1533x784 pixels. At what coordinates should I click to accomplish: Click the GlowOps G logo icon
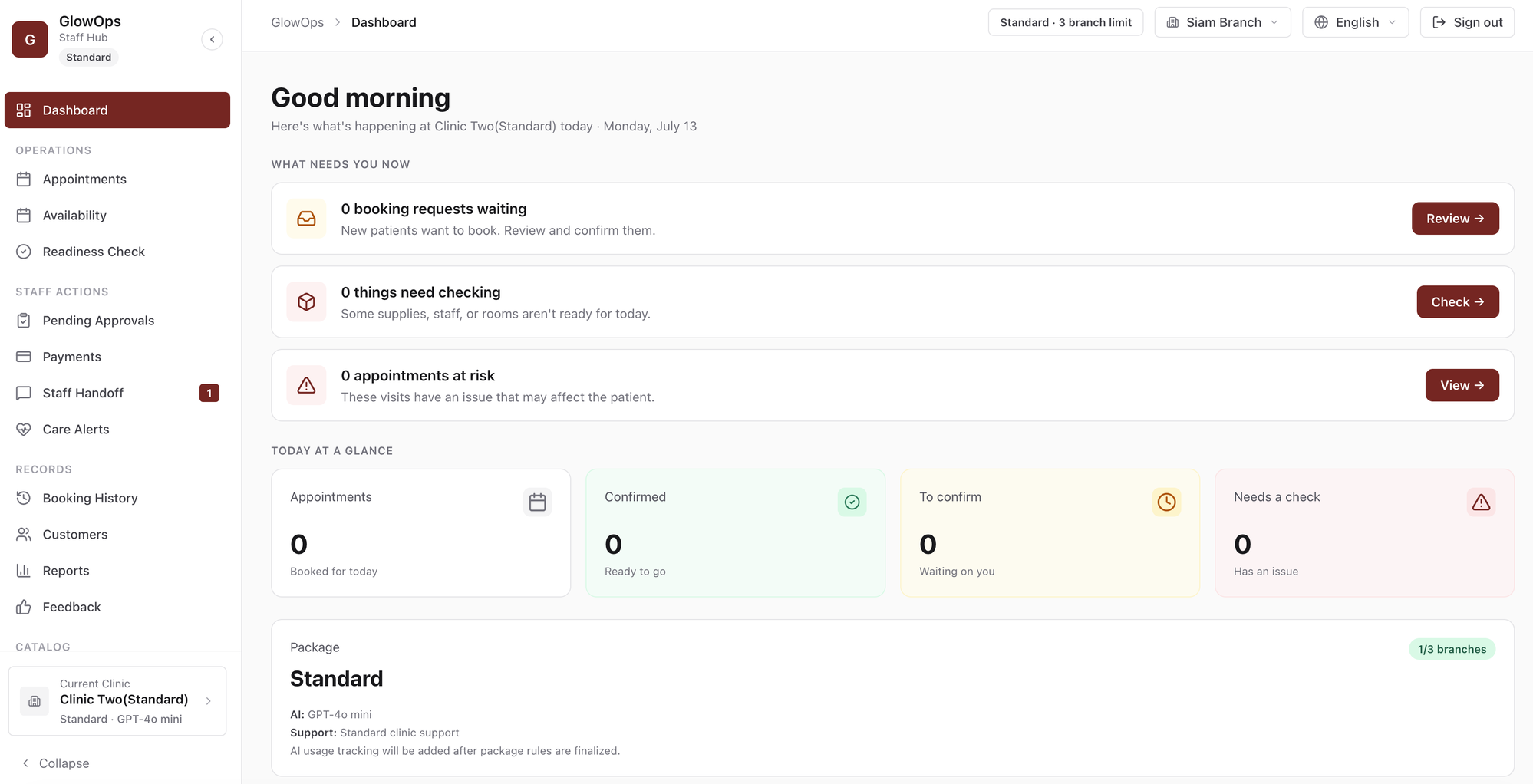(x=30, y=39)
